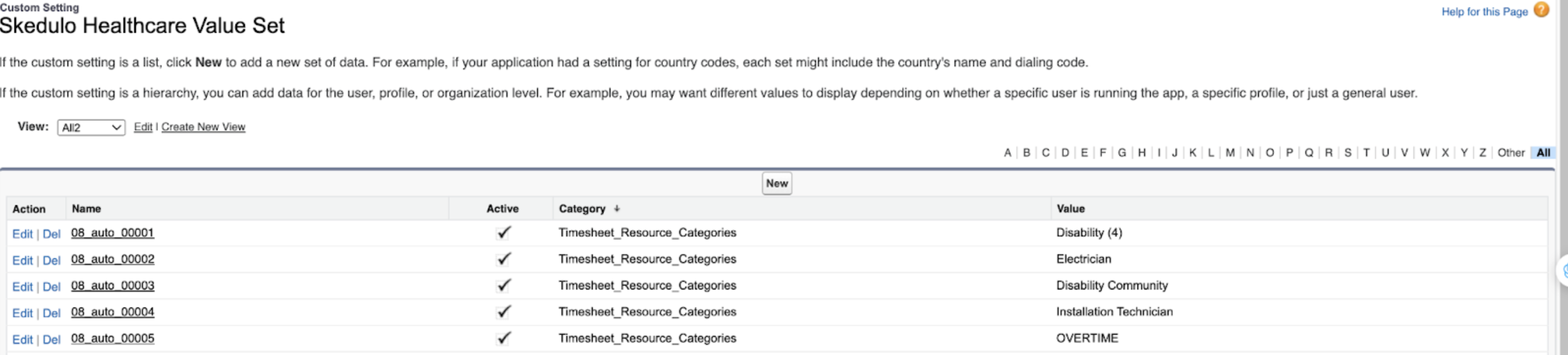The width and height of the screenshot is (1568, 355).
Task: Filter list by letter P
Action: pyautogui.click(x=1289, y=153)
